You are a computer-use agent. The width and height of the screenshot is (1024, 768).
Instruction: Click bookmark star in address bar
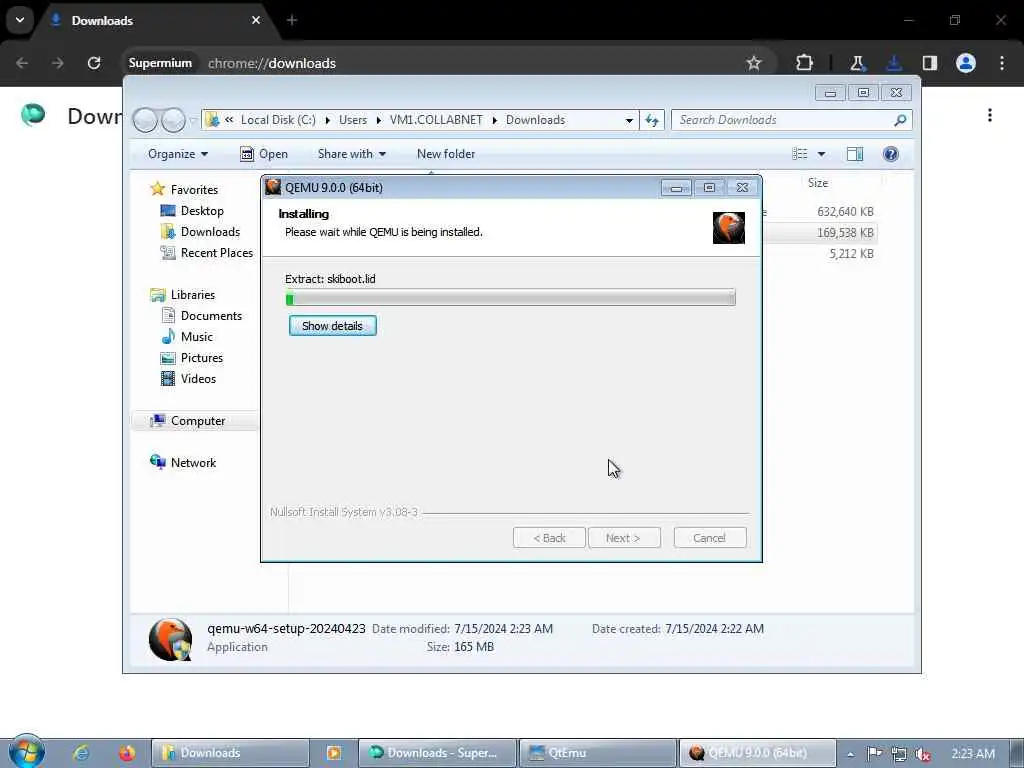pos(754,63)
